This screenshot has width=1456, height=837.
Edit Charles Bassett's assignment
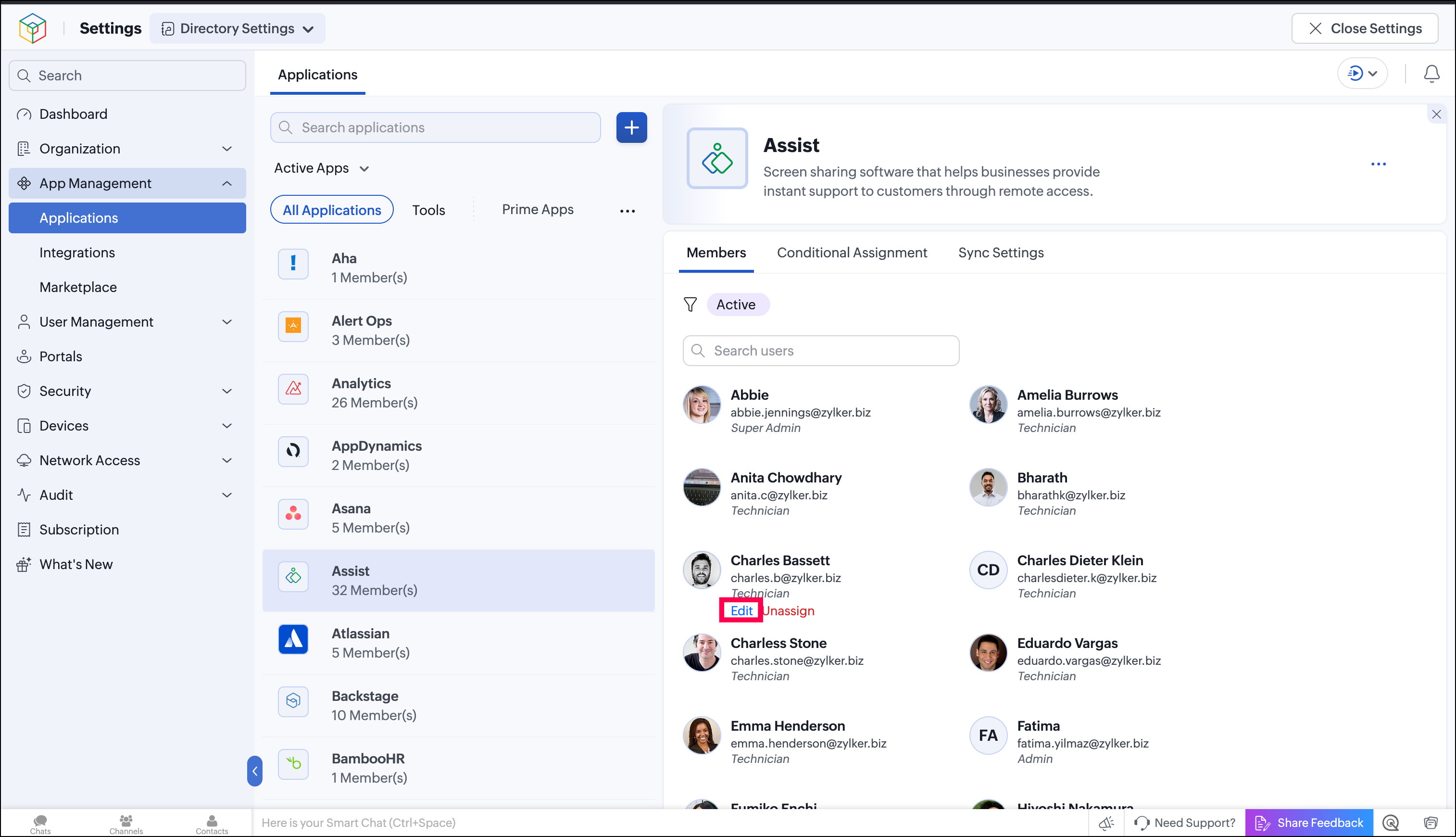point(741,611)
